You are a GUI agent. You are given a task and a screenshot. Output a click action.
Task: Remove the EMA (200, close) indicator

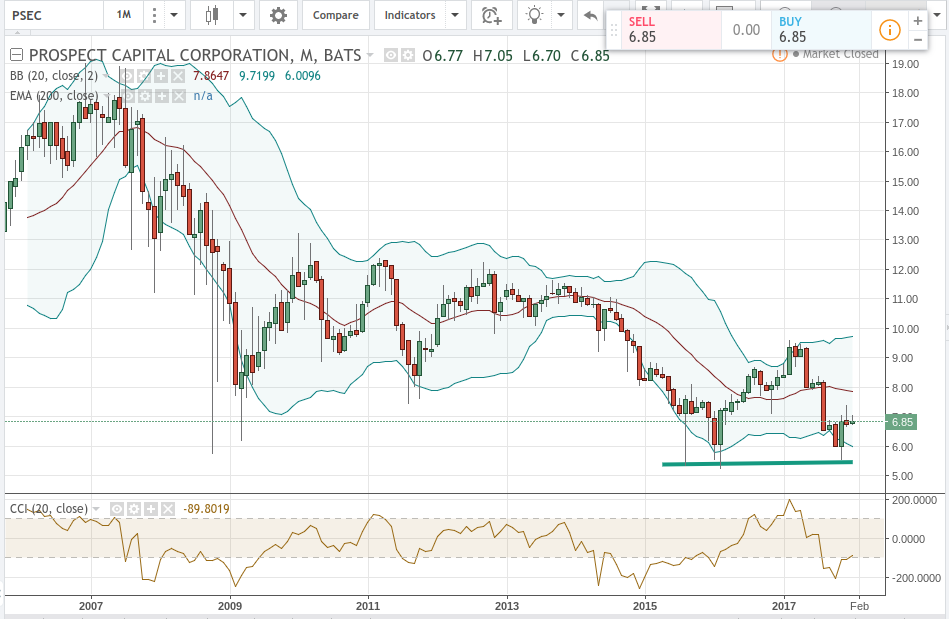tap(179, 96)
